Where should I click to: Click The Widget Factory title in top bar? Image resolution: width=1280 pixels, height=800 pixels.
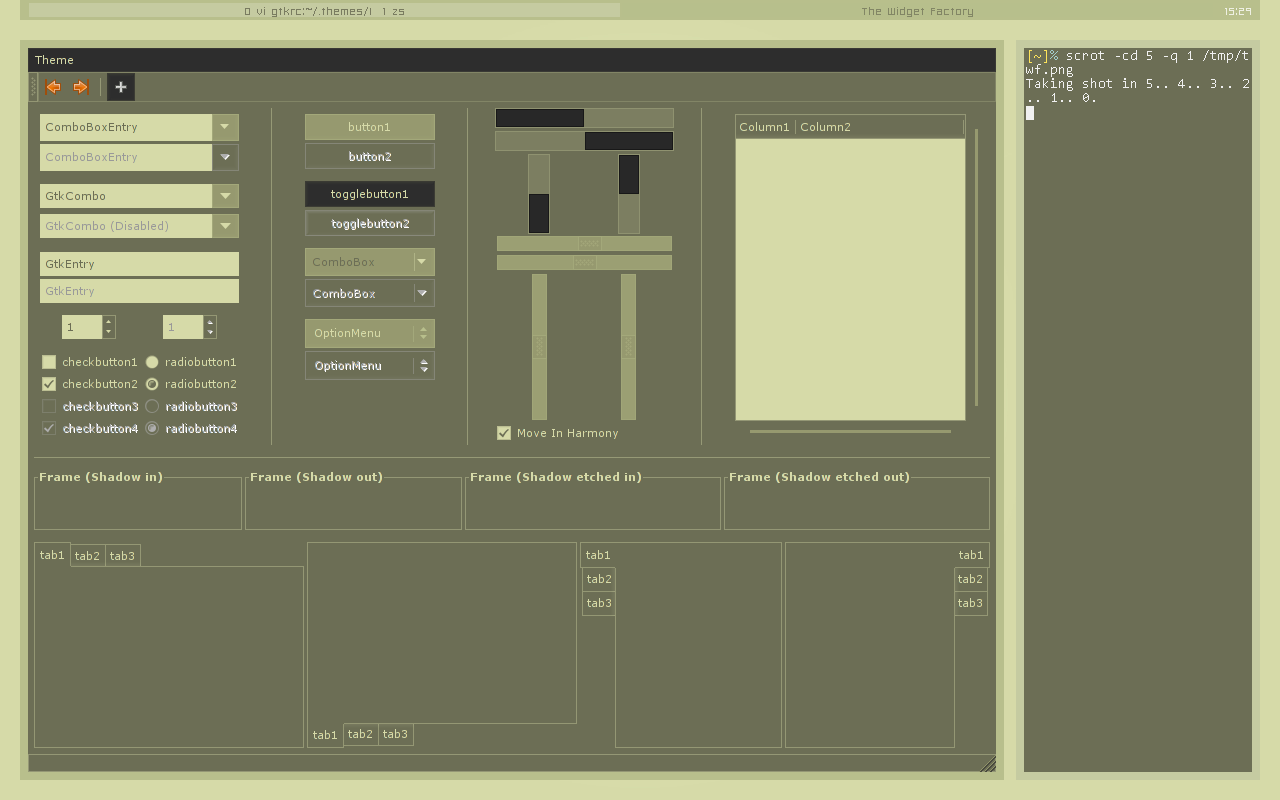917,11
